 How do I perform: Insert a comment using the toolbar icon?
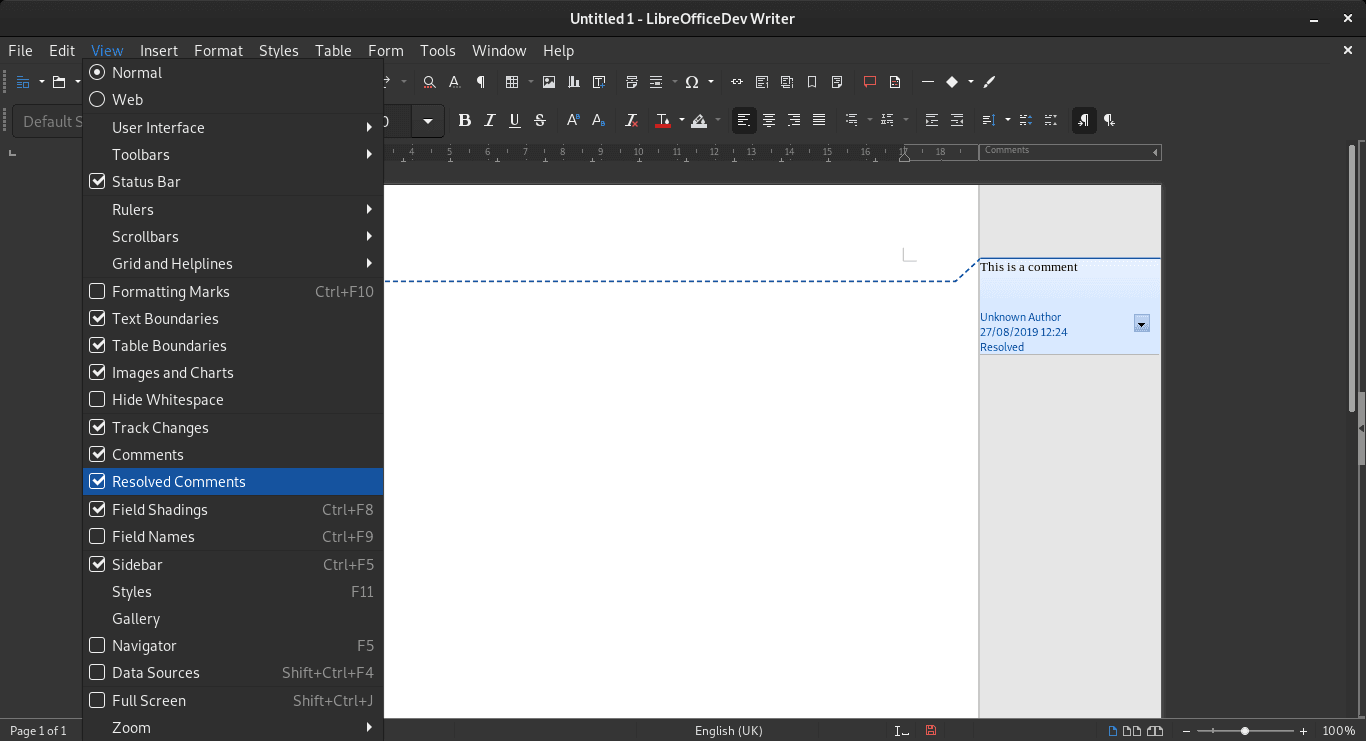[869, 82]
